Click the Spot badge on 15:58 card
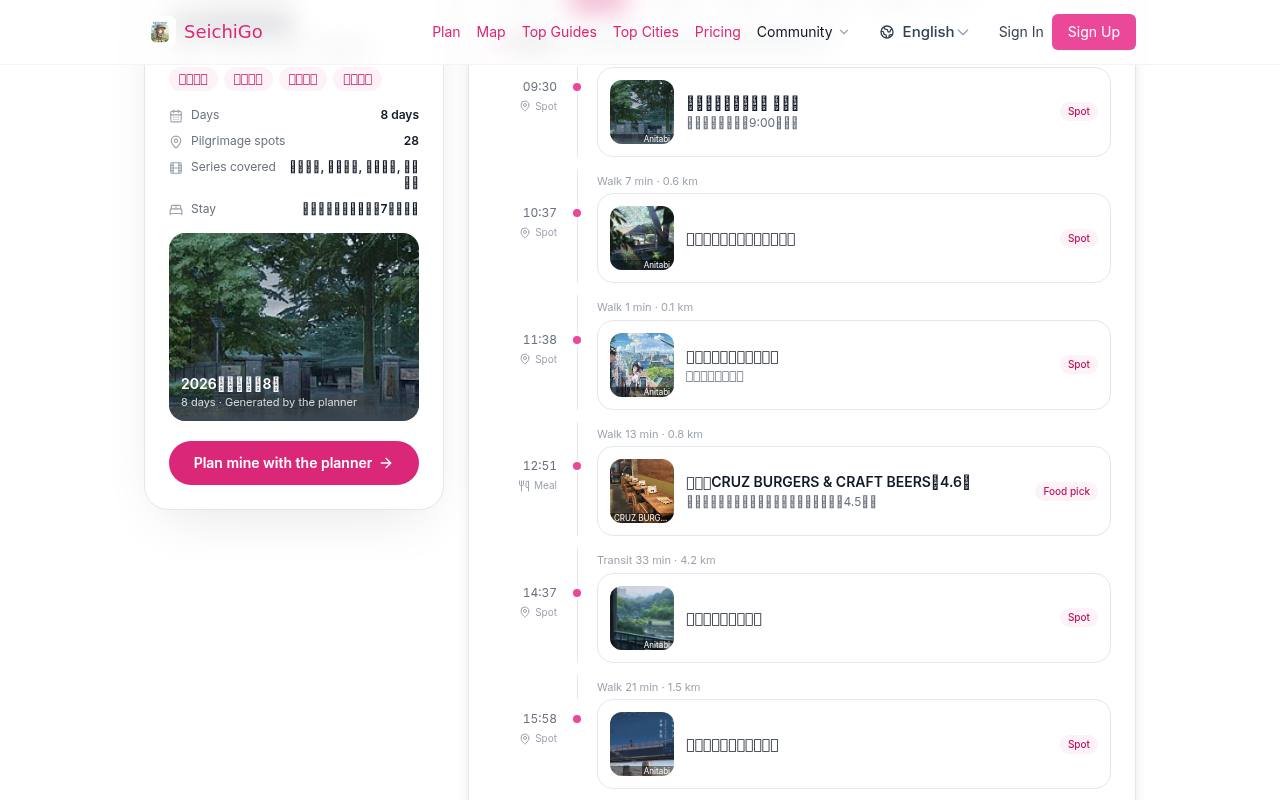The height and width of the screenshot is (800, 1280). coord(1078,744)
